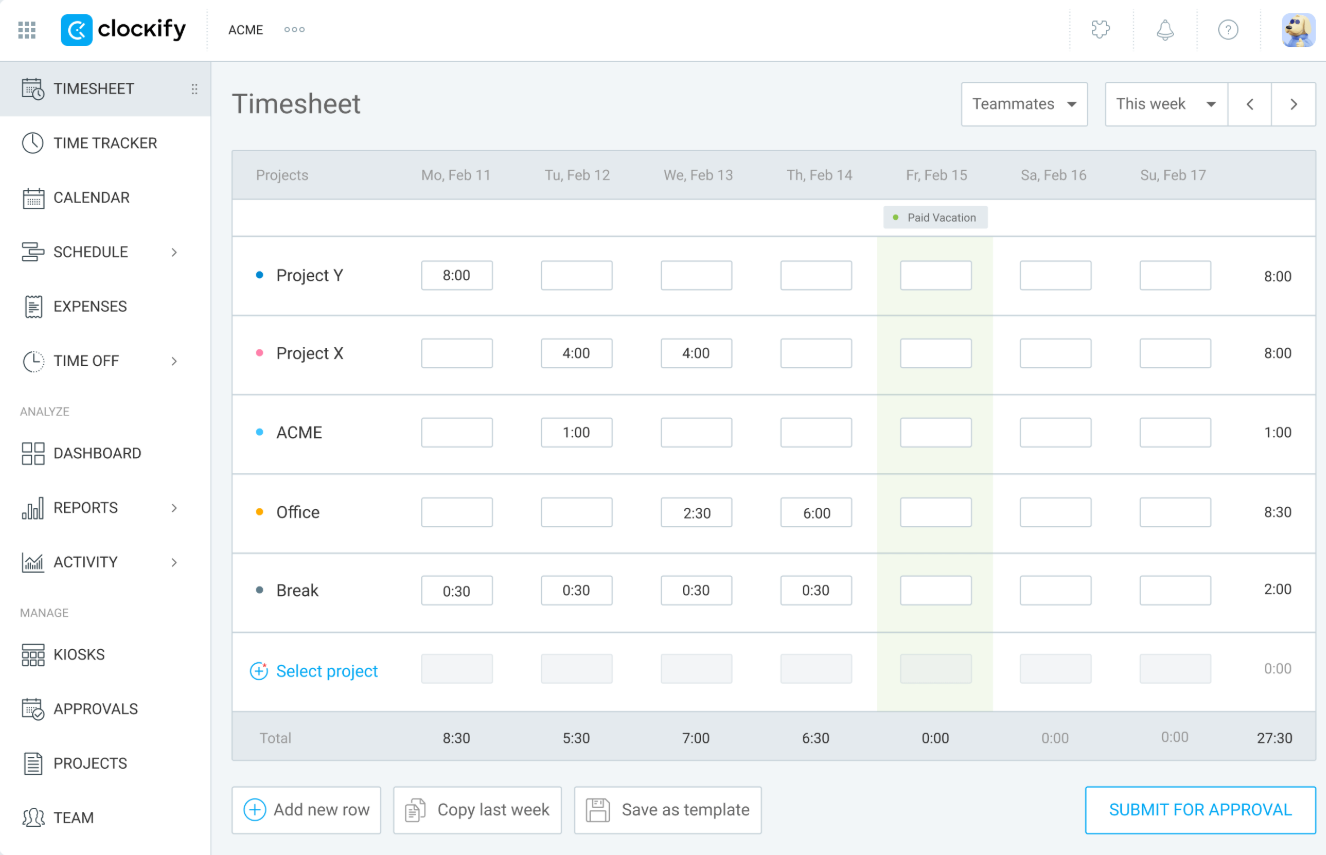Edit Office Thursday 6:00 field

point(816,512)
